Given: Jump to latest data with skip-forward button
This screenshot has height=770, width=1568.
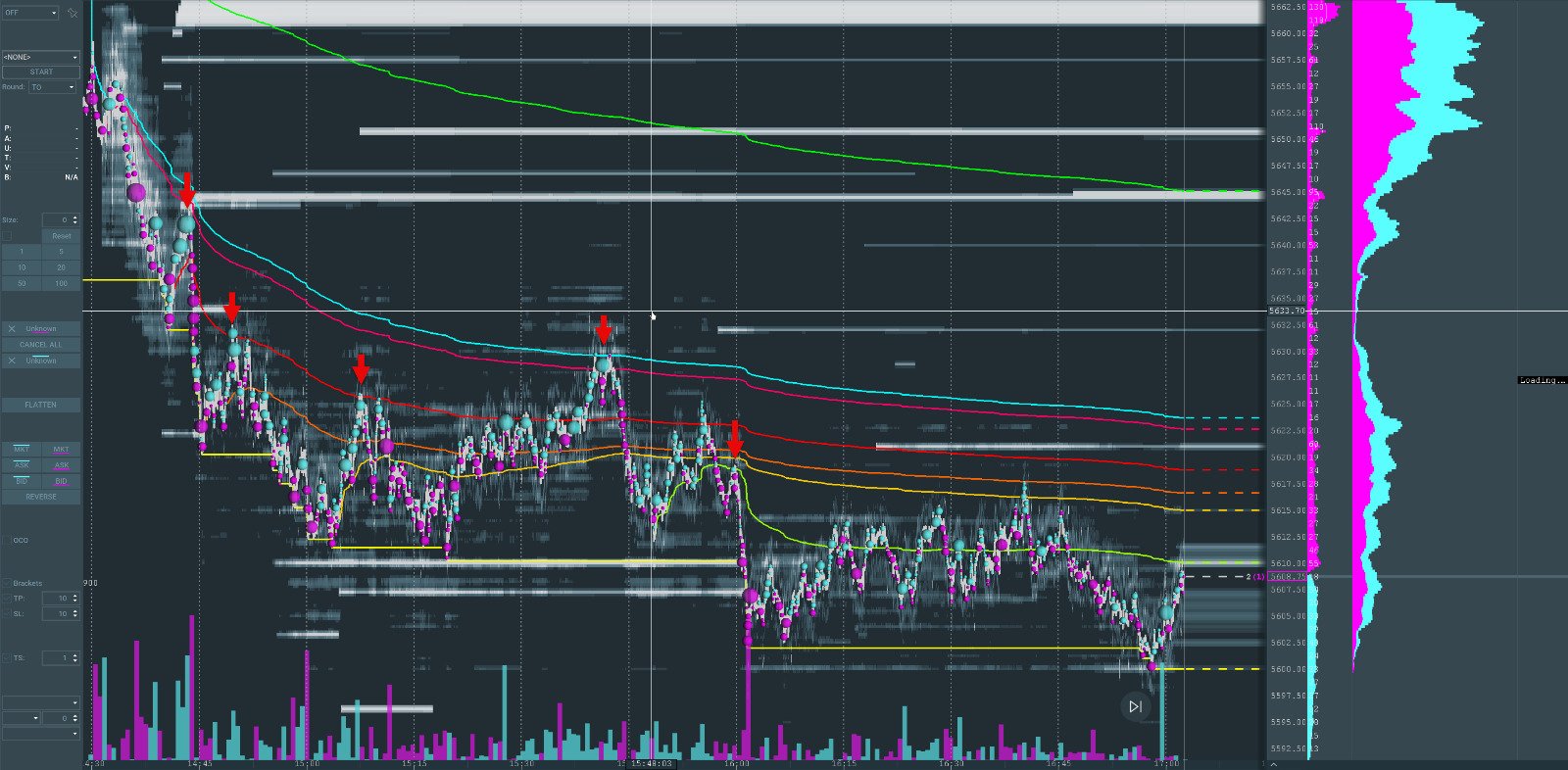Looking at the screenshot, I should tap(1135, 706).
